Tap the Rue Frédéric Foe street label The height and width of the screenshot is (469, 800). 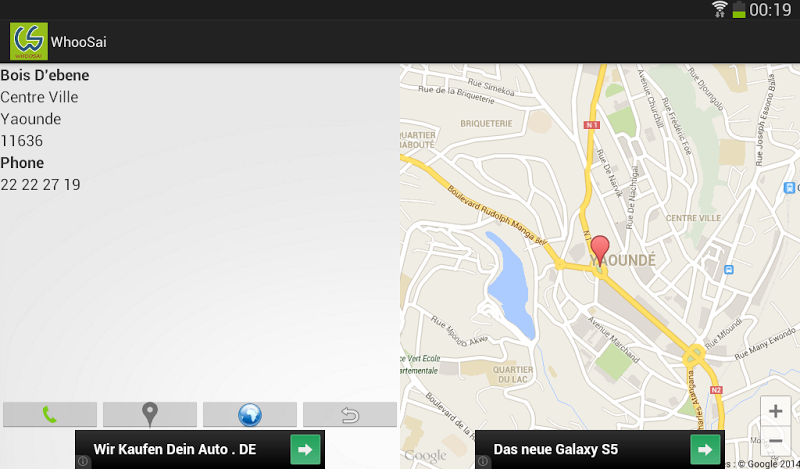[677, 126]
